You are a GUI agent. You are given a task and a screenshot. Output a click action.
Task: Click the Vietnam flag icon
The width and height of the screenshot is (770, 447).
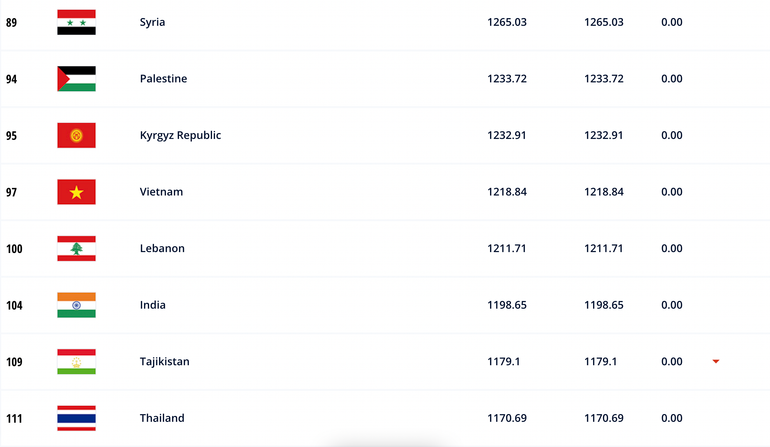[x=76, y=192]
